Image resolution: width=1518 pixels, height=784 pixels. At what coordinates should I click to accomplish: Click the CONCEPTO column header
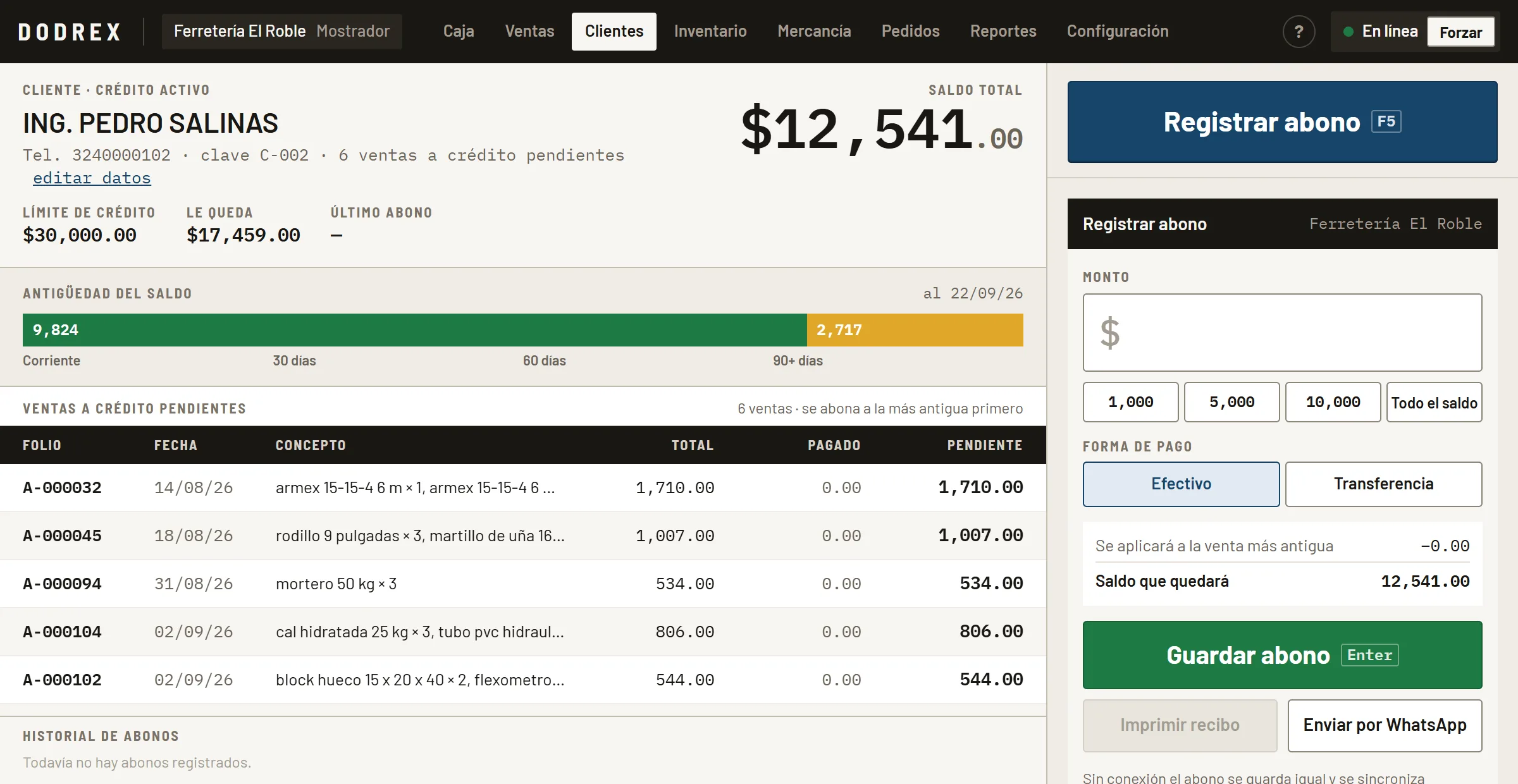[x=311, y=445]
